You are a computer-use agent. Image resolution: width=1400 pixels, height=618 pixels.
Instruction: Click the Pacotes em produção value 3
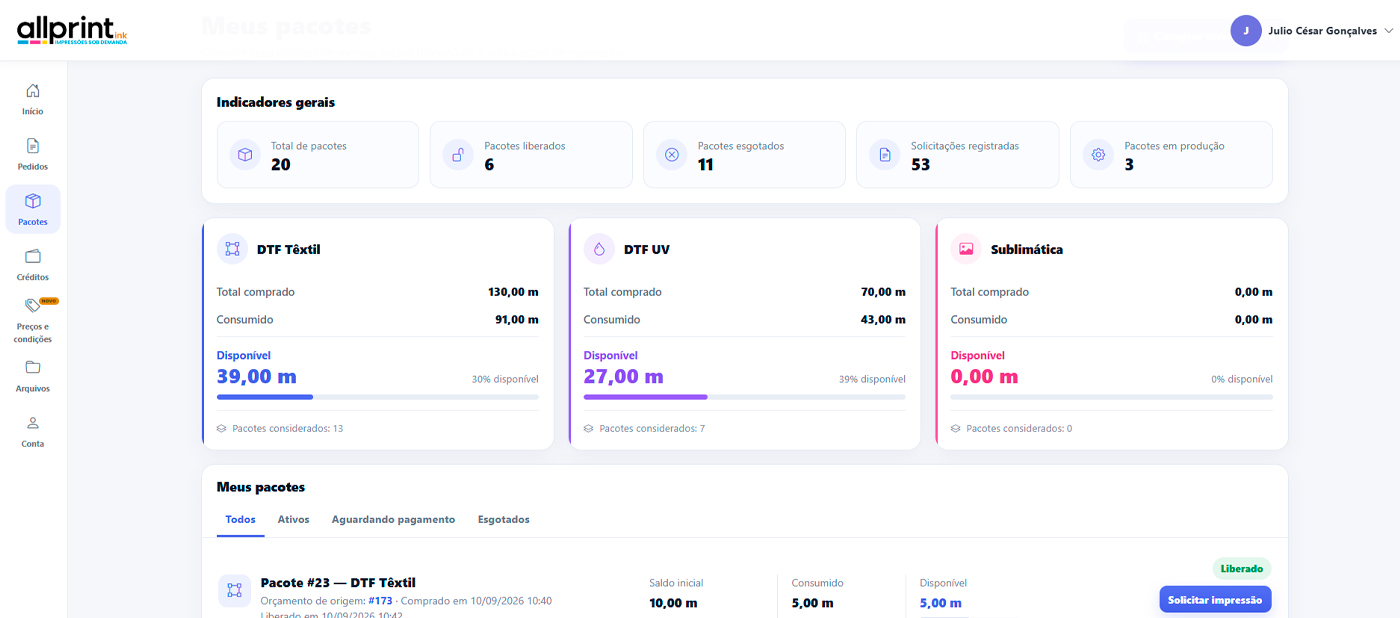(1129, 165)
